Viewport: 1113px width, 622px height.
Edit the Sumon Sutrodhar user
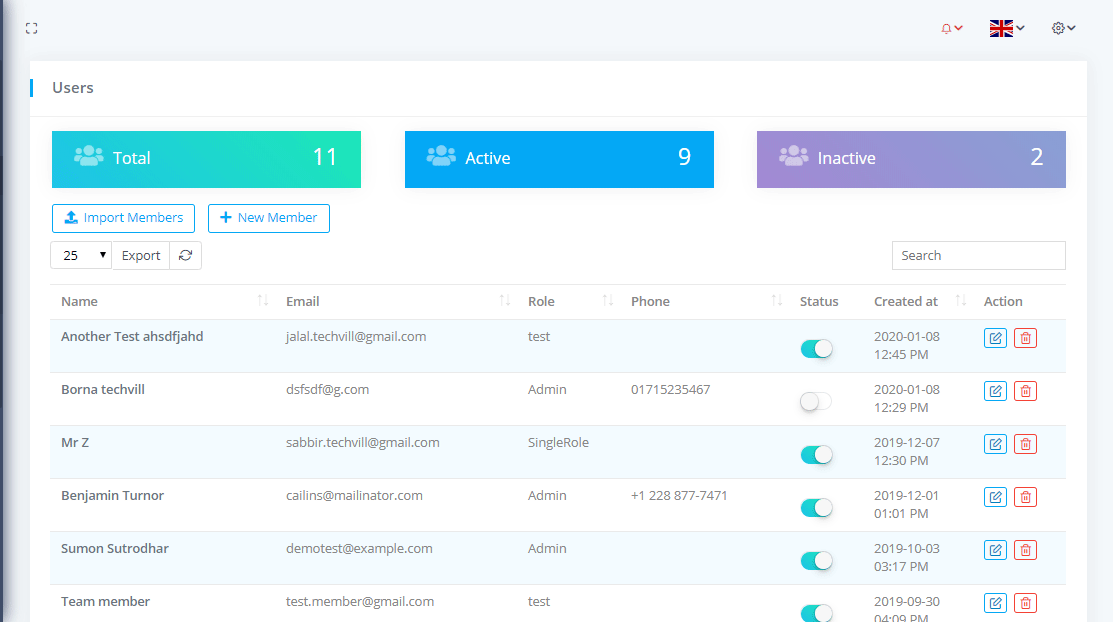click(x=995, y=550)
